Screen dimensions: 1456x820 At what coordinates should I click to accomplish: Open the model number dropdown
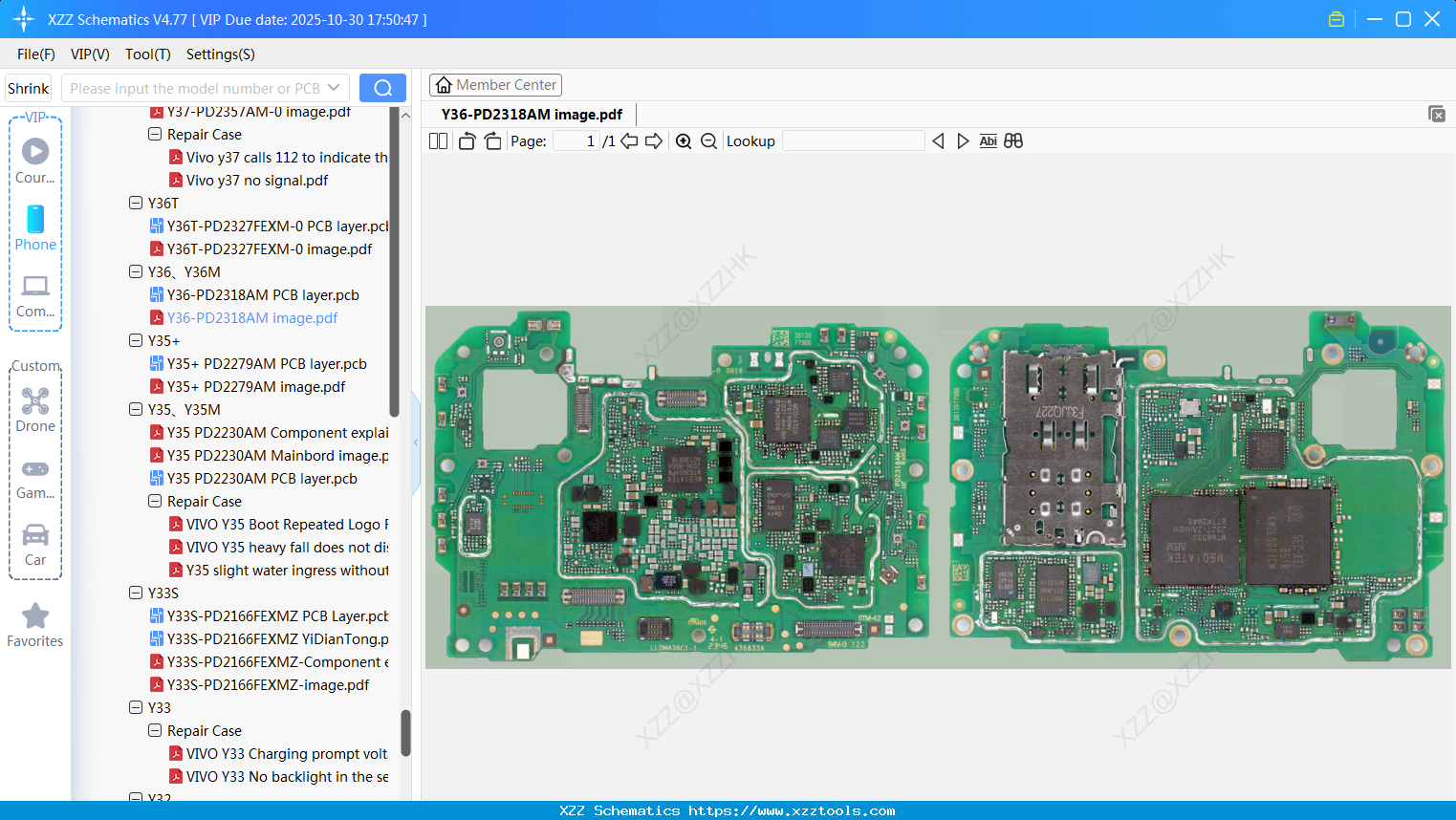point(335,87)
